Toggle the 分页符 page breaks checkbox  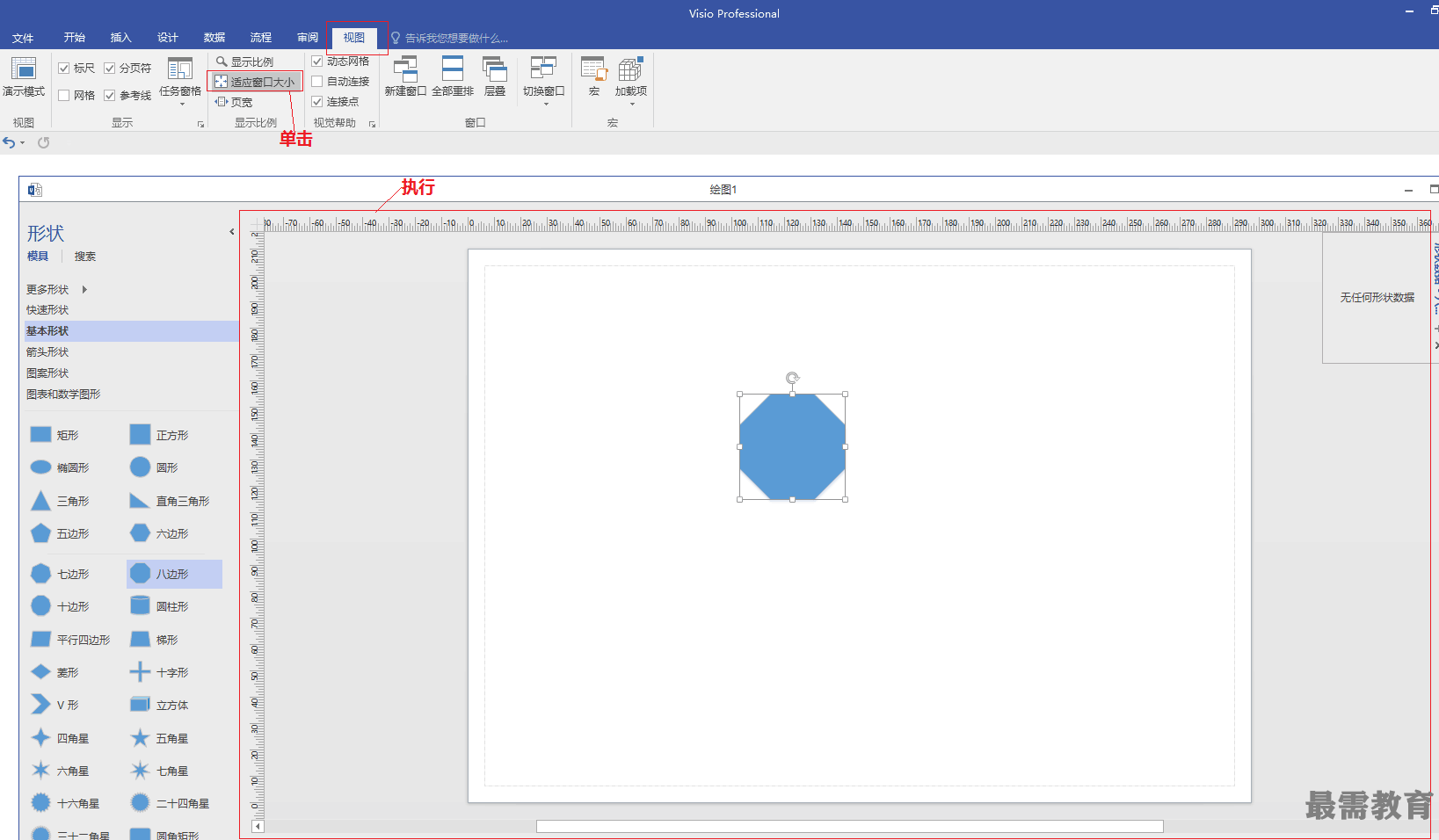(109, 68)
